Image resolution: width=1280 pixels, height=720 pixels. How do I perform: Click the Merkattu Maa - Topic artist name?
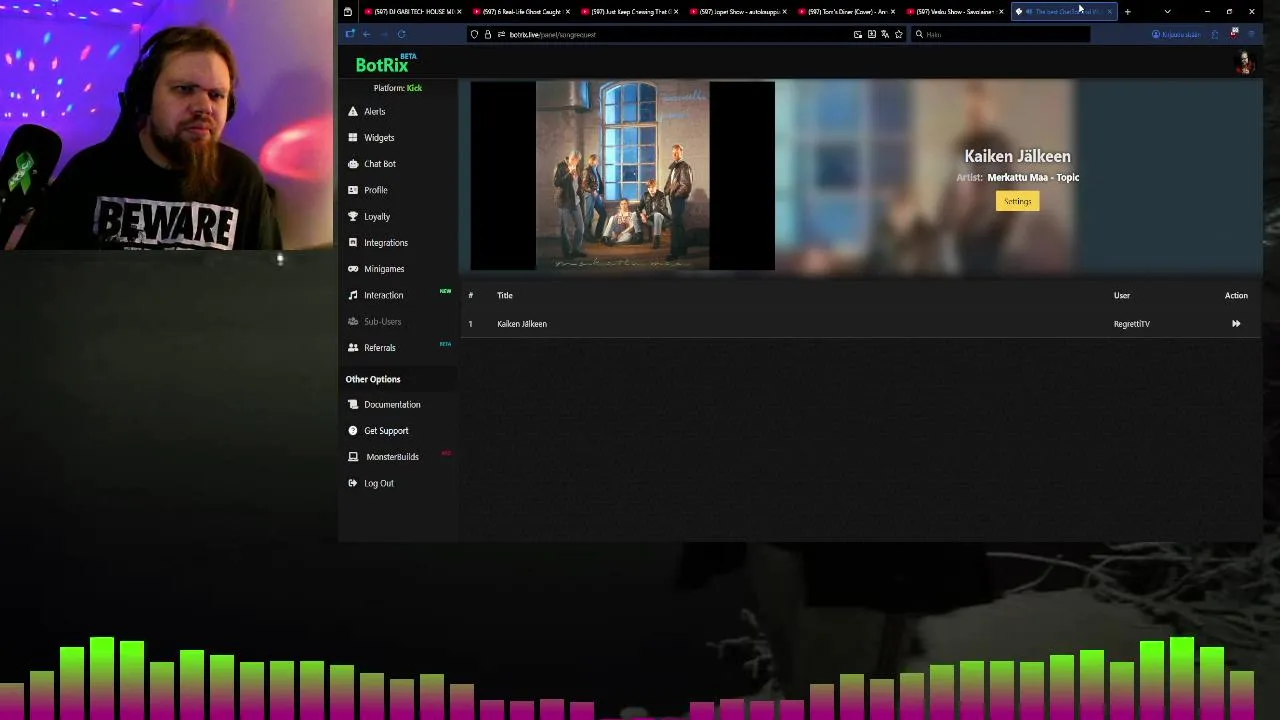[1033, 177]
